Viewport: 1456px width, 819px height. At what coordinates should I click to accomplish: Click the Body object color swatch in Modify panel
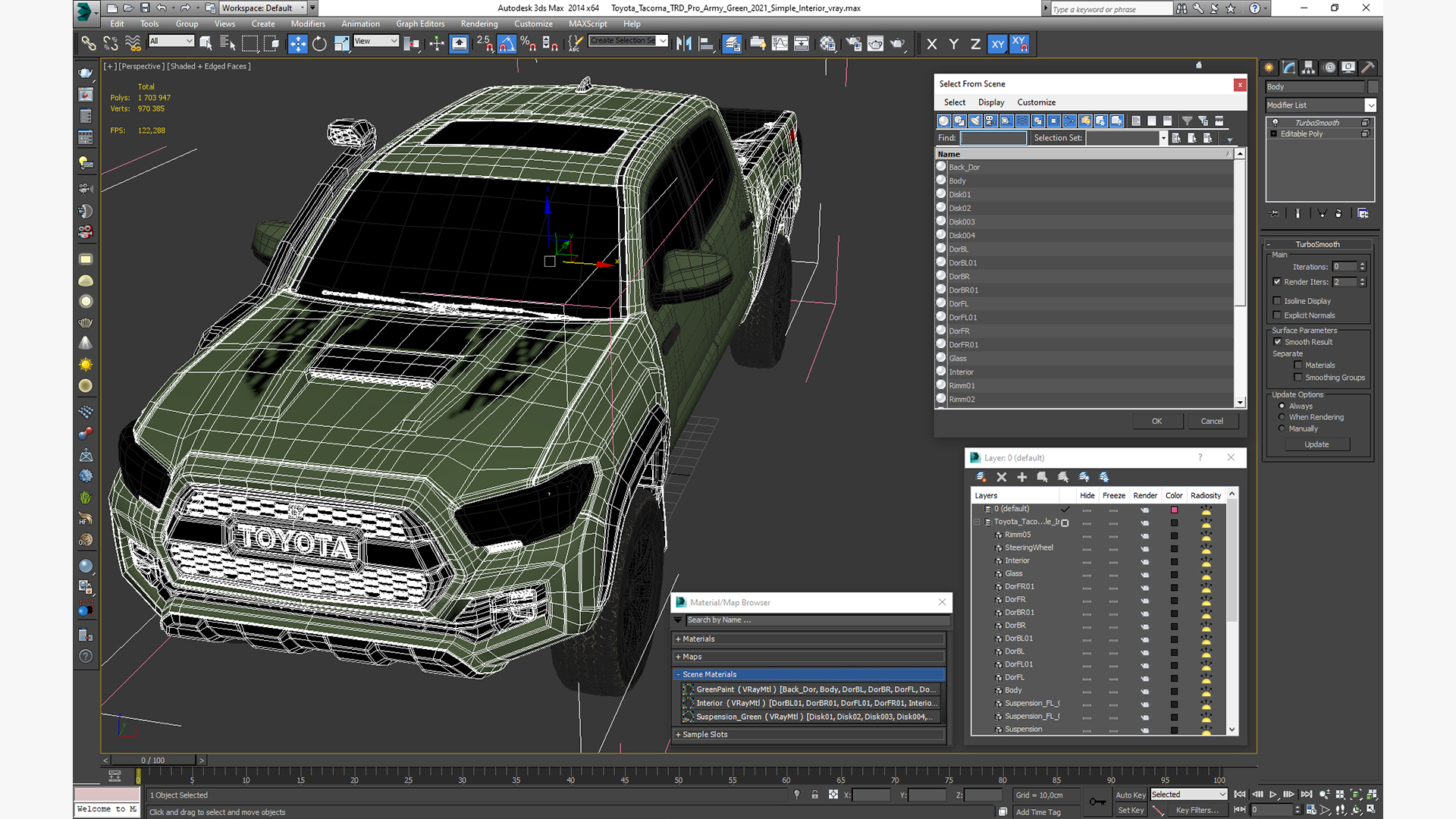point(1373,87)
